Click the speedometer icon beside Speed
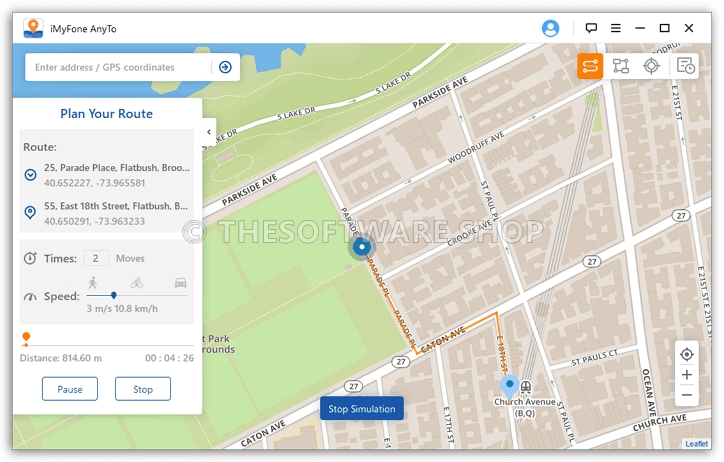Screen dimensions: 724x462 [x=30, y=296]
